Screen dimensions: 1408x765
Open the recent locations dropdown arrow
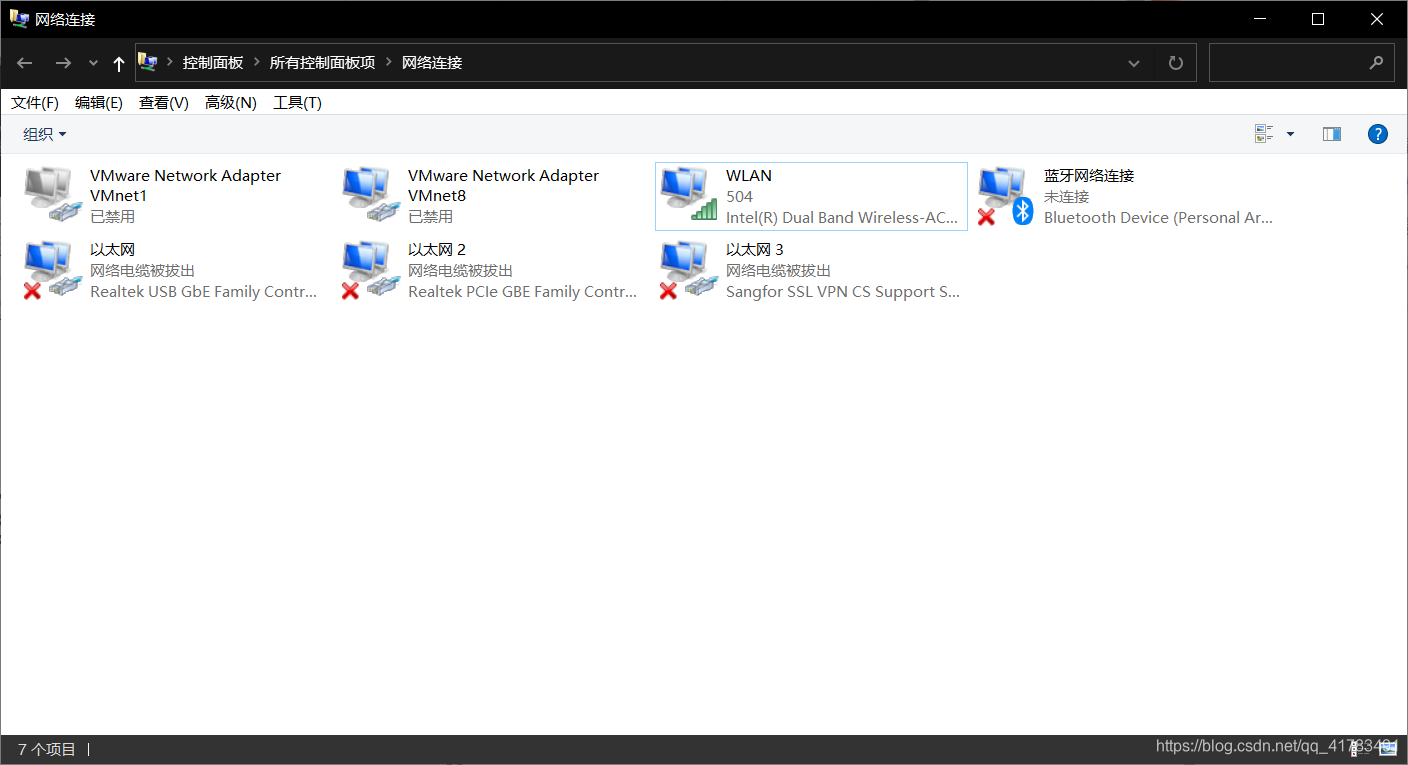click(93, 63)
